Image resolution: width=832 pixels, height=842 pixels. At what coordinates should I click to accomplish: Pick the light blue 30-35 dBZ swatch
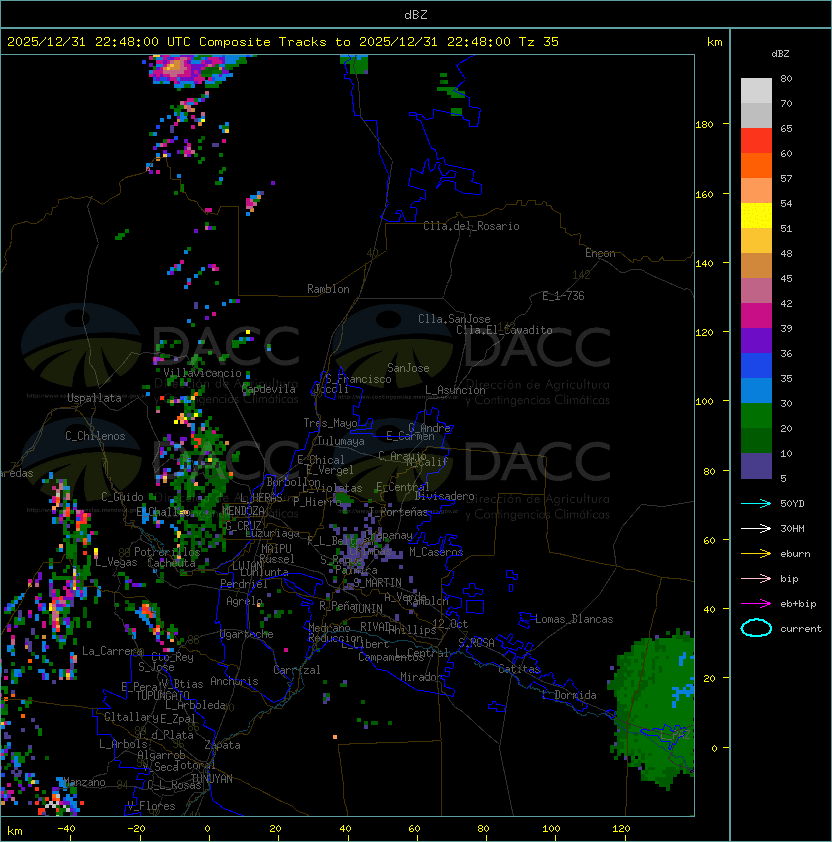coord(756,390)
